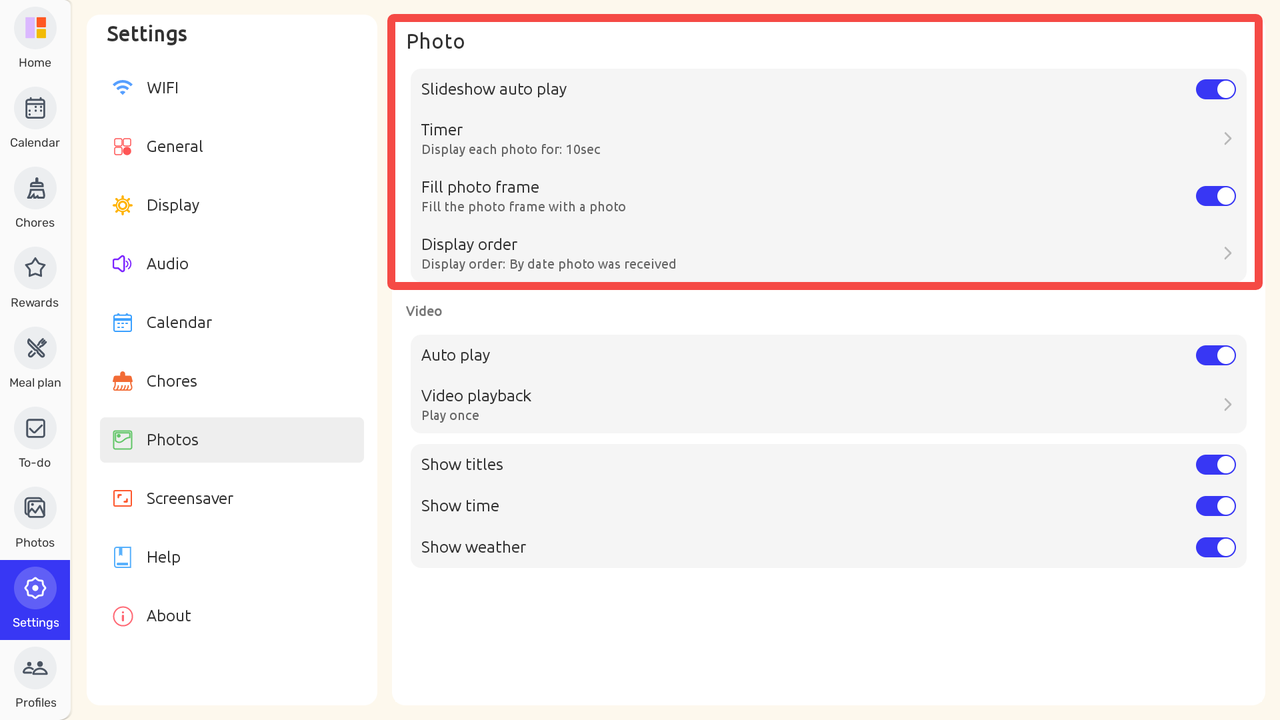Open Display order options chevron

tap(1227, 253)
